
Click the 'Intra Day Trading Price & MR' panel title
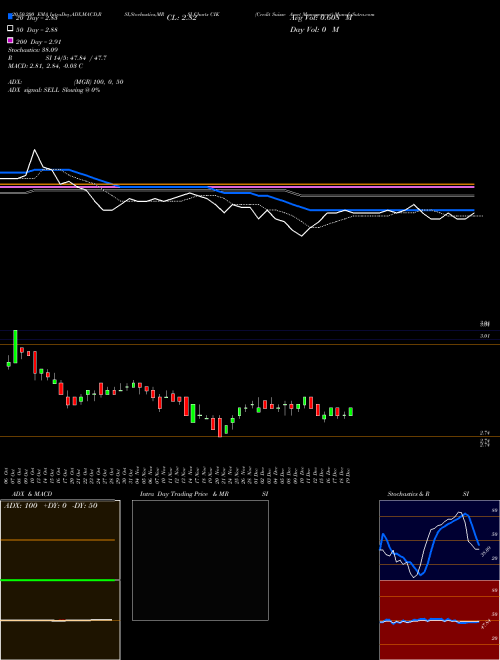pyautogui.click(x=184, y=494)
